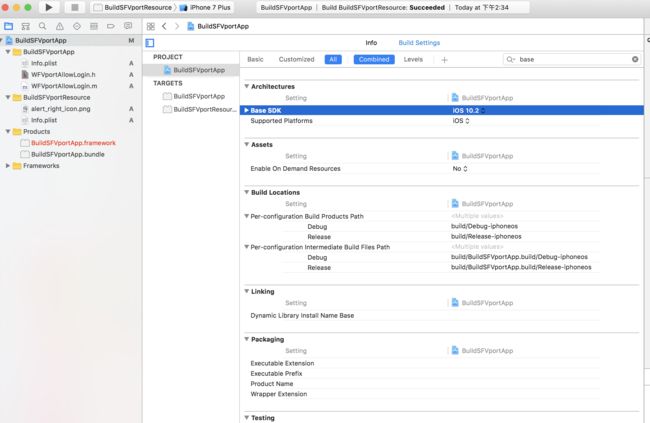Click the Release value build/Release-iphoneos
The image size is (650, 423).
[x=486, y=236]
